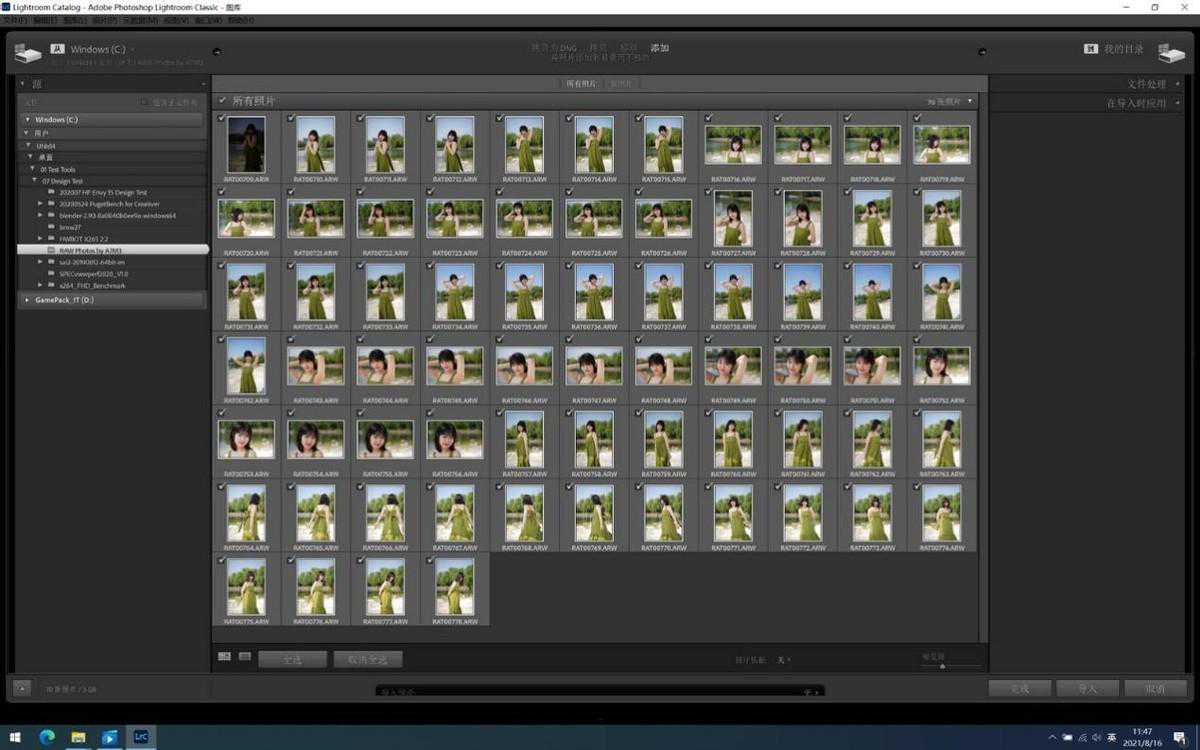The height and width of the screenshot is (750, 1200).
Task: Switch to grid view icon in toolbar
Action: coord(224,656)
